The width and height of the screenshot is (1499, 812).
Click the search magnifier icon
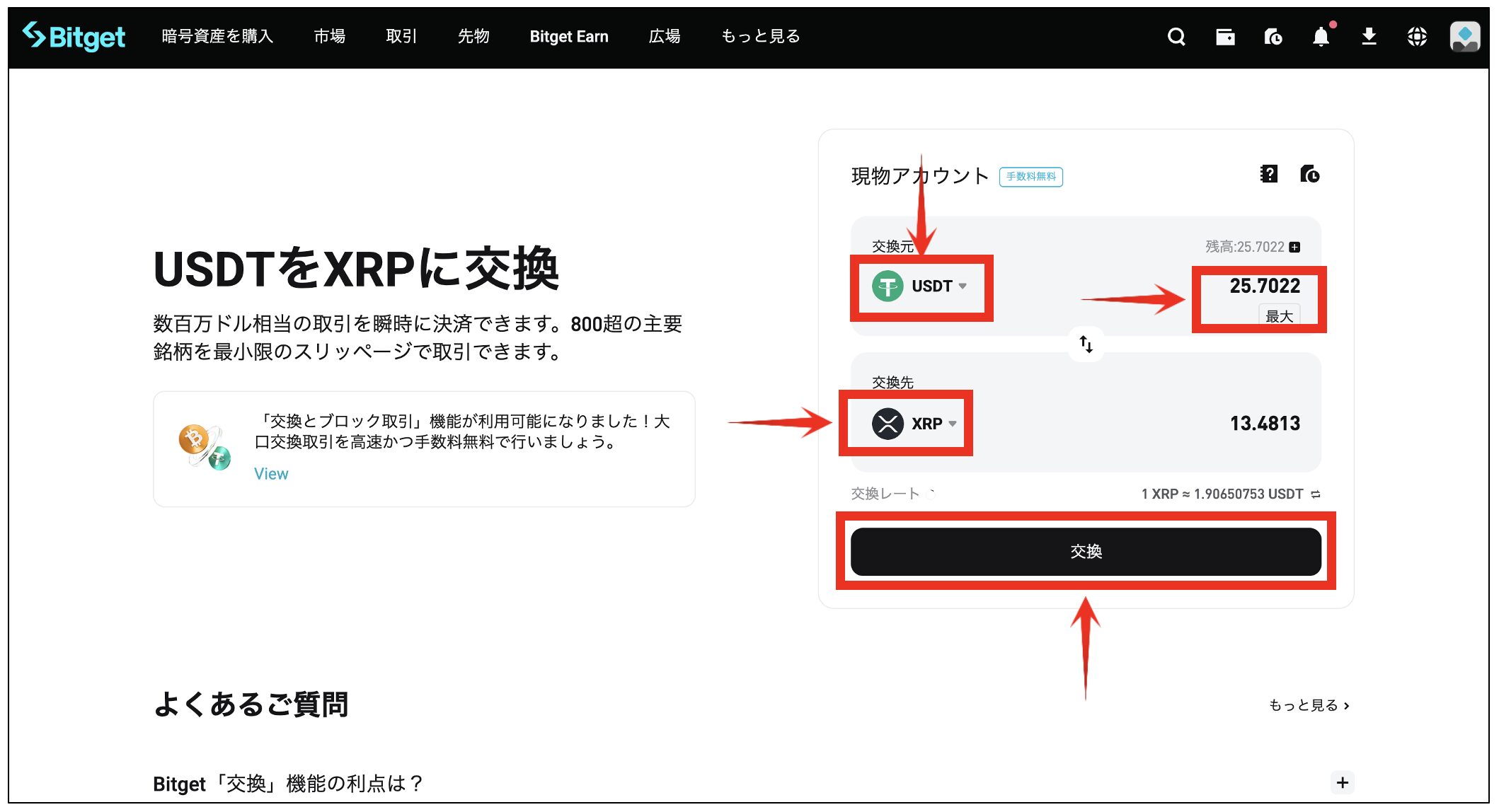click(x=1176, y=37)
